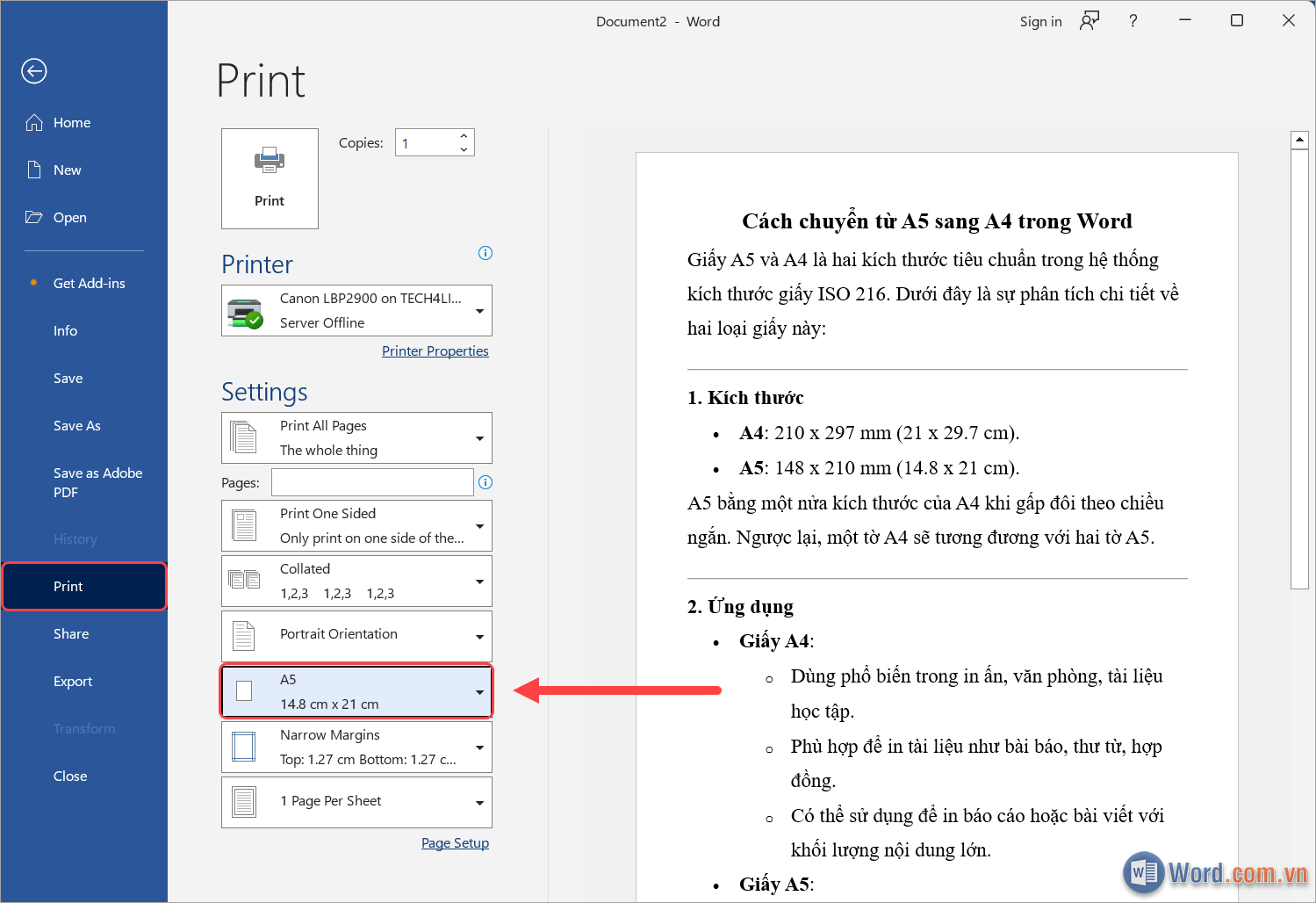Open Share in the sidebar
This screenshot has height=903, width=1316.
84,633
